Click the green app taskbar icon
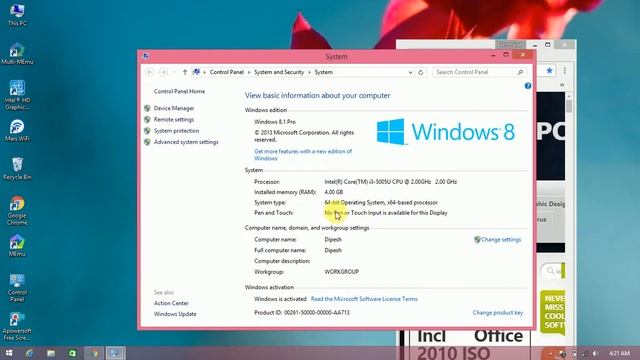The height and width of the screenshot is (360, 640). tap(72, 353)
